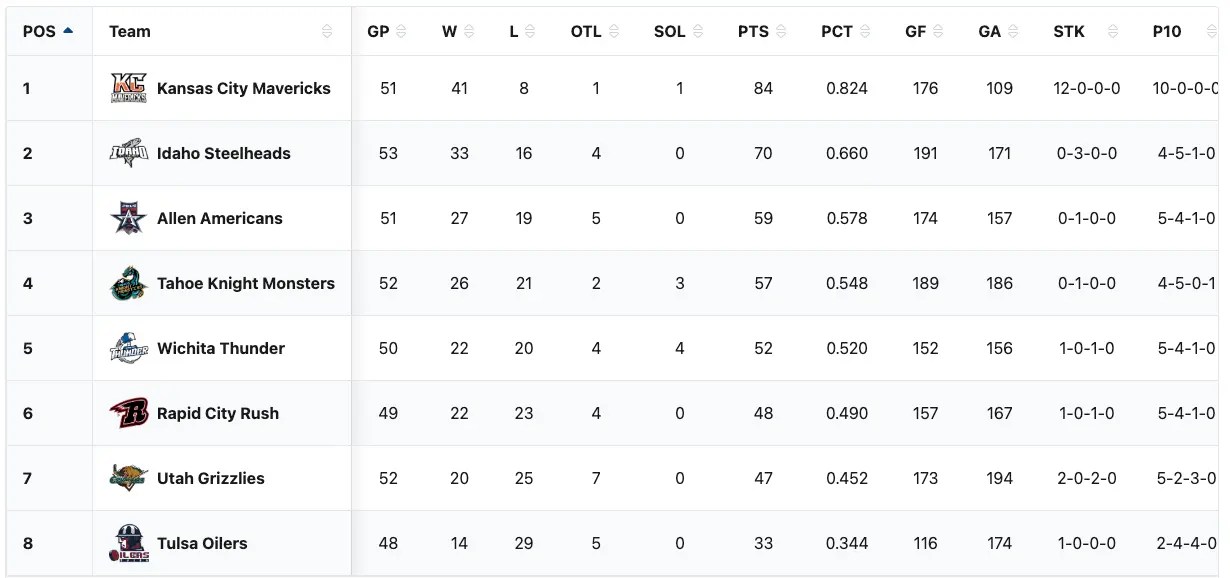Click the Utah Grizzlies bear logo
The height and width of the screenshot is (578, 1230).
129,478
